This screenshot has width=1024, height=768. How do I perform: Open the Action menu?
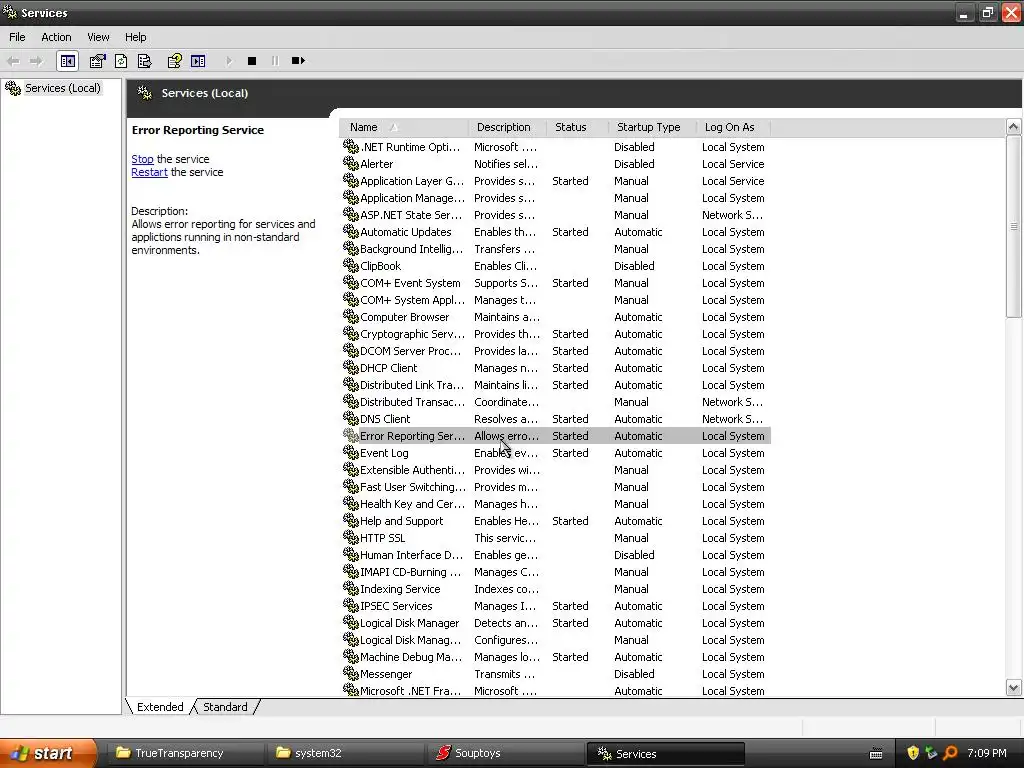coord(56,37)
